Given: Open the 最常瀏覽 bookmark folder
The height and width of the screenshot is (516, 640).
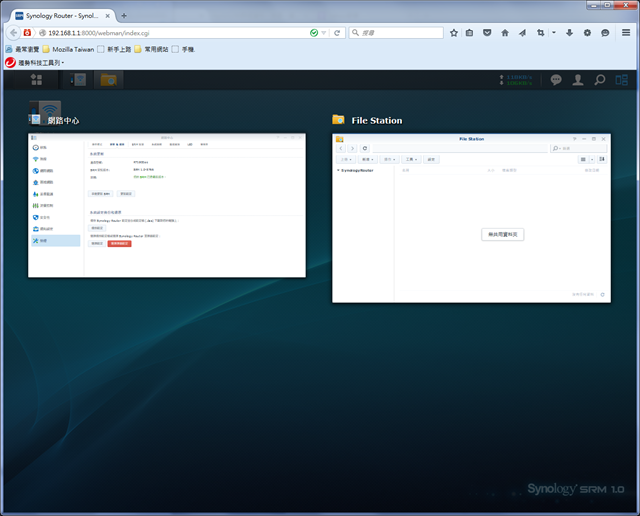Looking at the screenshot, I should point(22,49).
